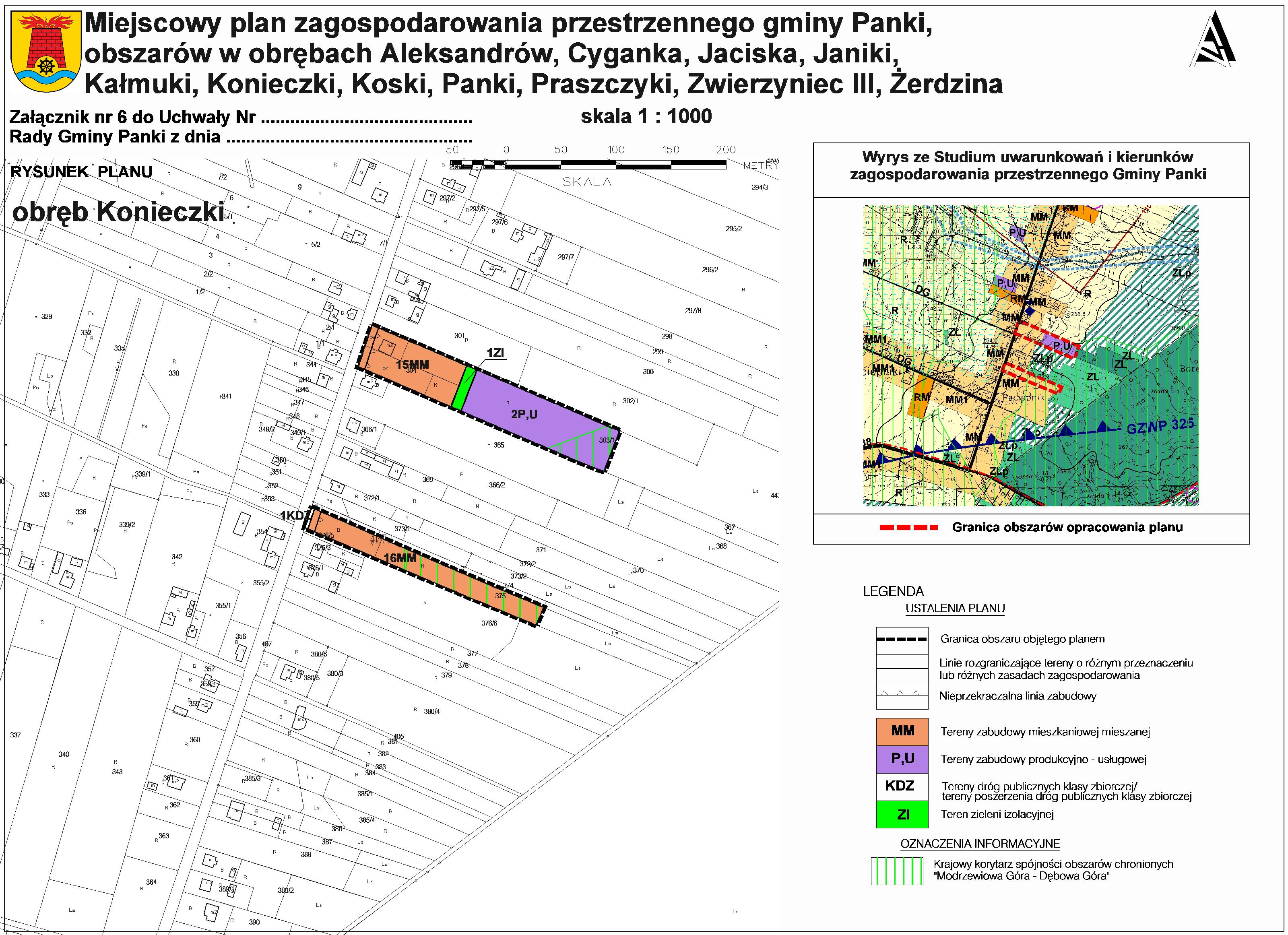Image resolution: width=1288 pixels, height=935 pixels.
Task: Click 'Granica obszarów opracowania planu' text
Action: point(1067,527)
